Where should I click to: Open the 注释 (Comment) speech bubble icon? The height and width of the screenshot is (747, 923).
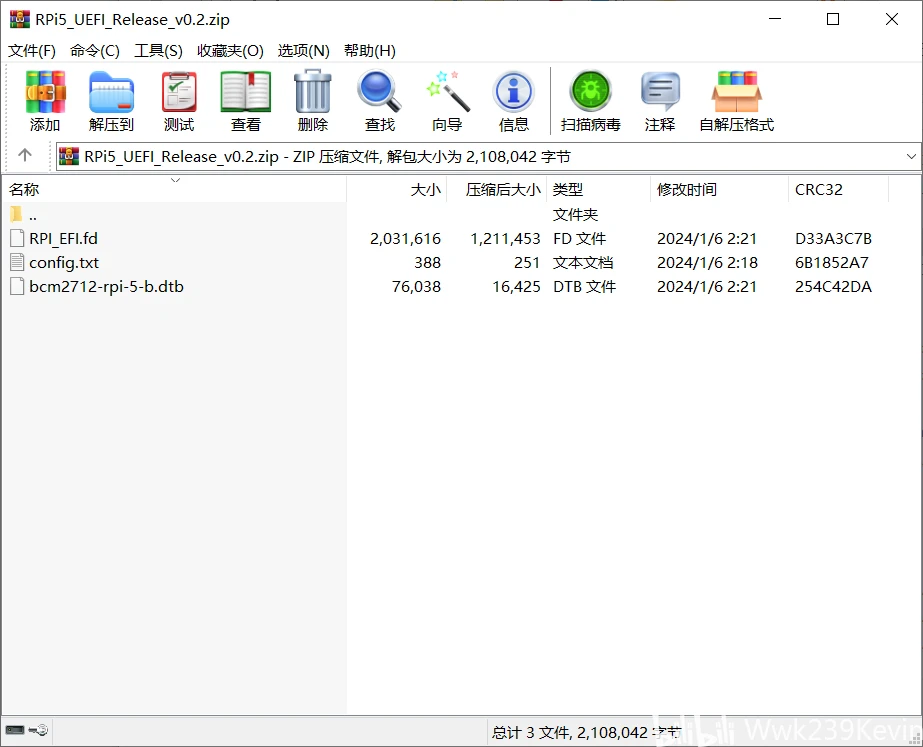pos(660,92)
